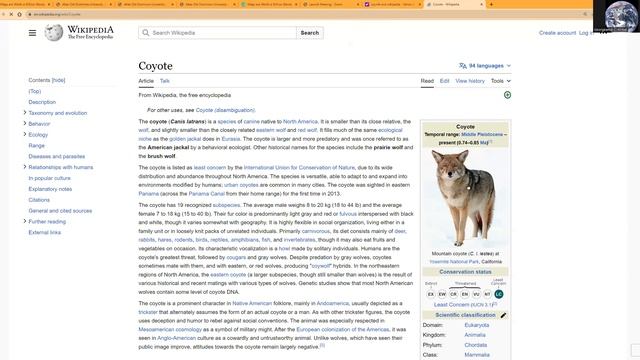The height and width of the screenshot is (360, 640).
Task: Open the Eukaryota domain link
Action: [x=477, y=325]
